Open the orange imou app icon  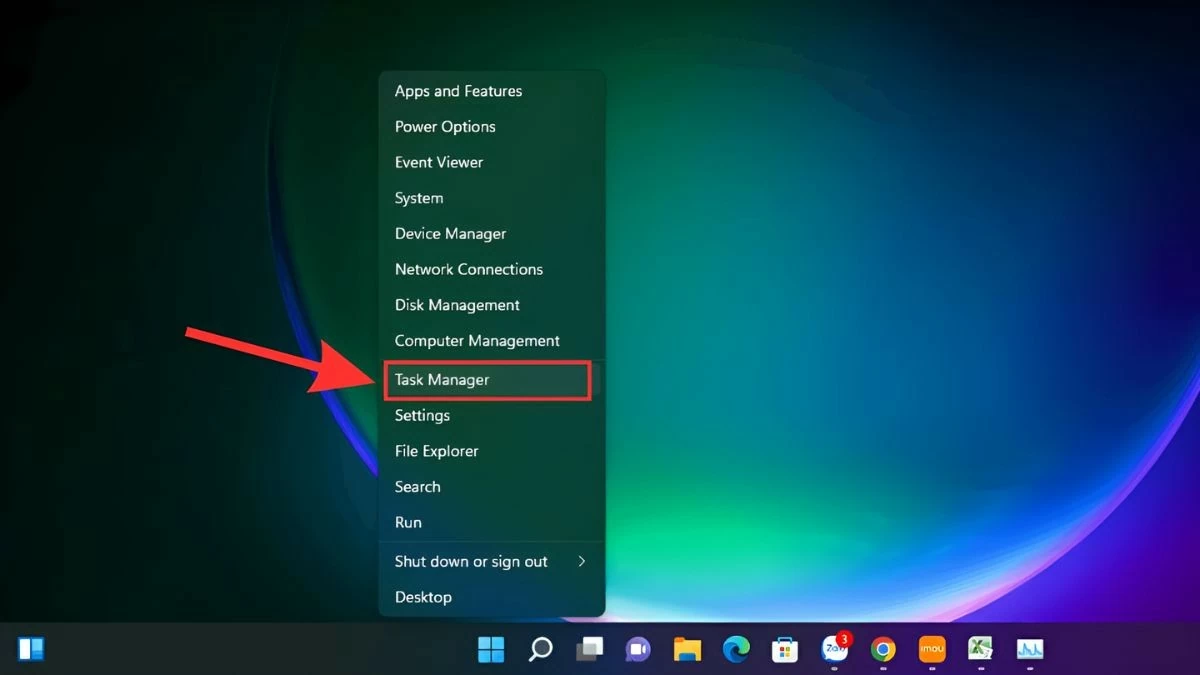click(931, 650)
